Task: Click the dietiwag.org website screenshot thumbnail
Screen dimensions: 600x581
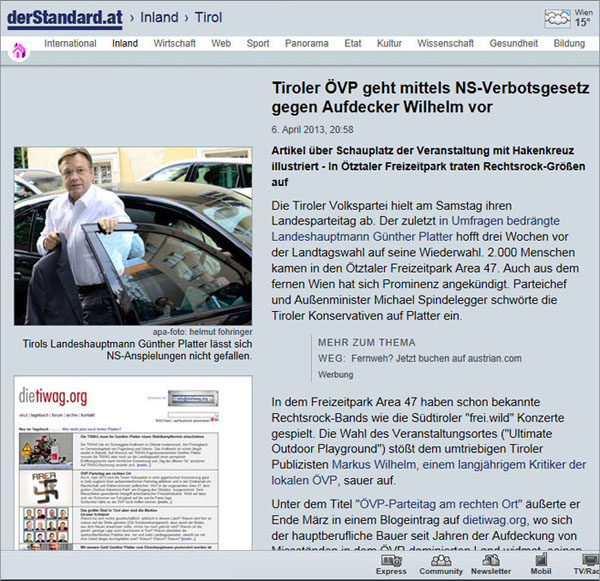Action: pyautogui.click(x=133, y=463)
